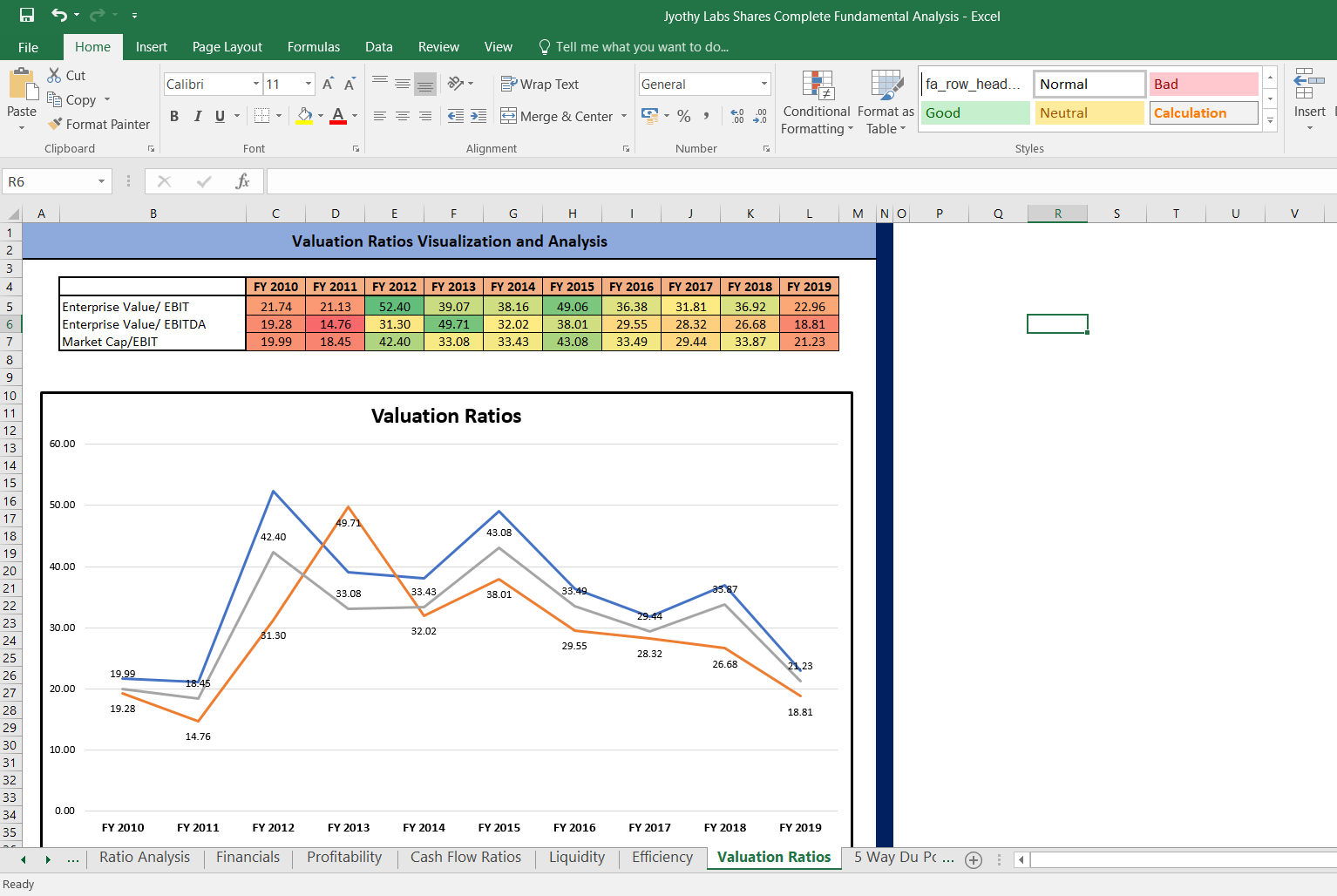Switch to the Data ribbon tab
The height and width of the screenshot is (896, 1337).
379,47
